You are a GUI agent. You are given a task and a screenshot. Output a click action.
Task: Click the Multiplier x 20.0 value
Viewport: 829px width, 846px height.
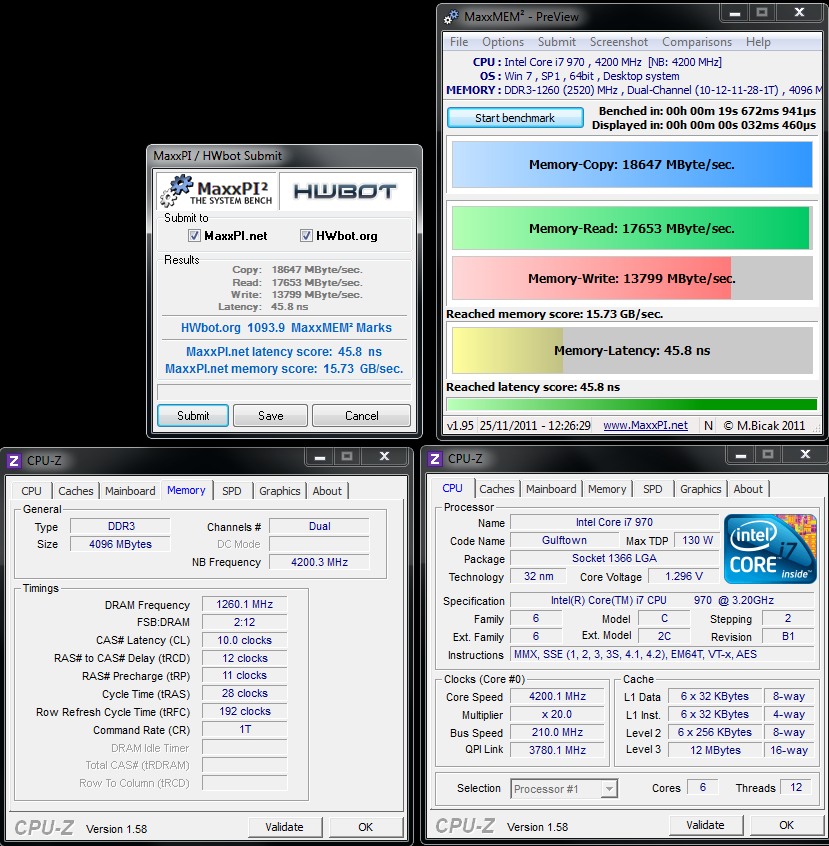558,714
